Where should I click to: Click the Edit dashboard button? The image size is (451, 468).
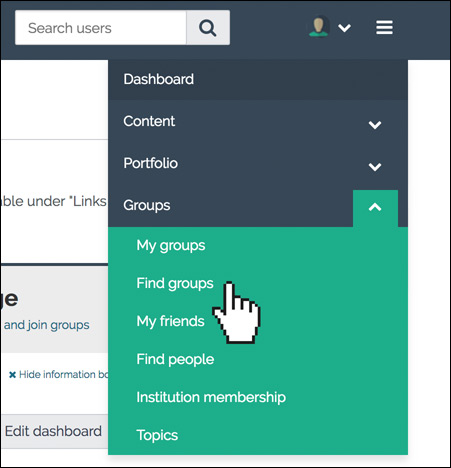[54, 431]
